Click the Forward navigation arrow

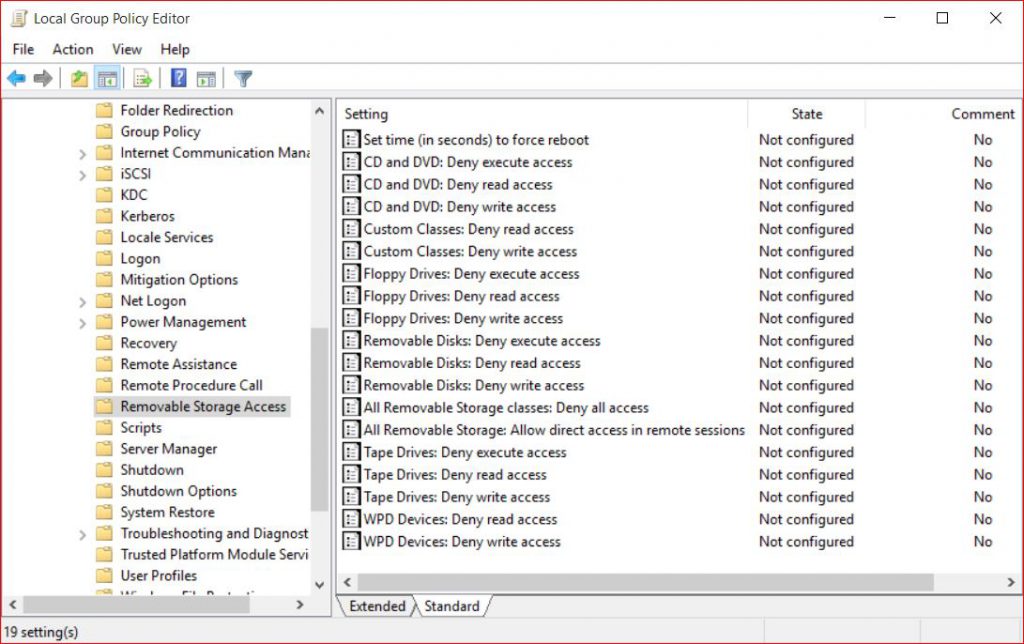(42, 77)
